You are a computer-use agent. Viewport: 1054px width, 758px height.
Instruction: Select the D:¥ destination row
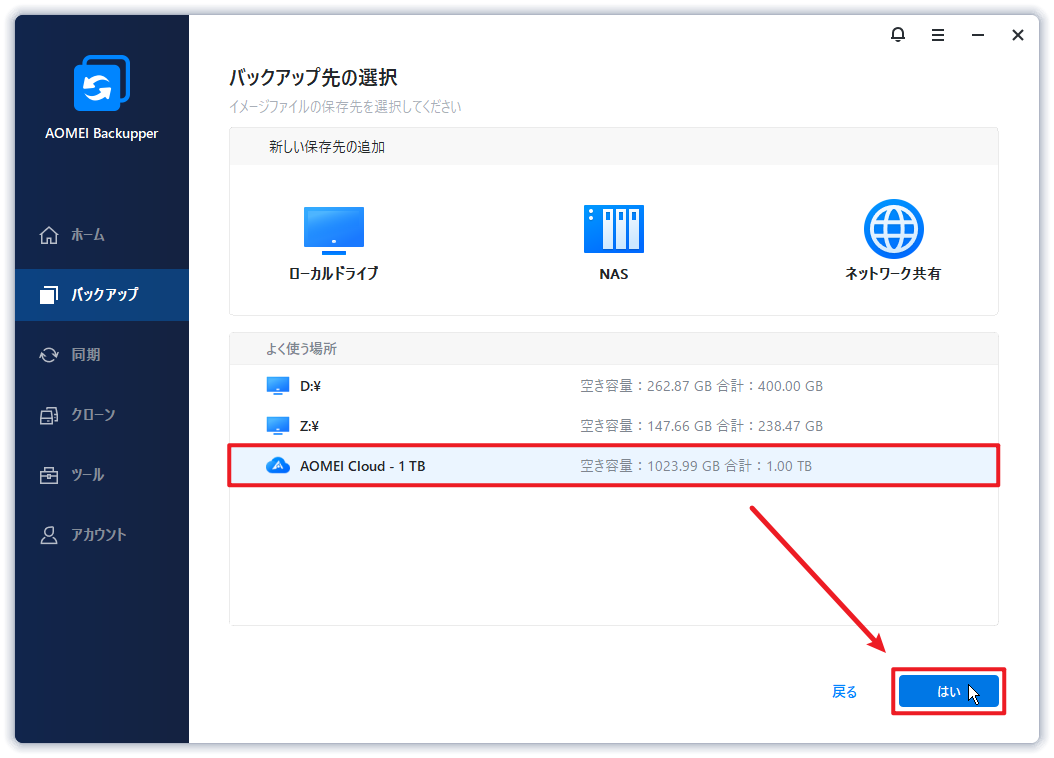(614, 386)
